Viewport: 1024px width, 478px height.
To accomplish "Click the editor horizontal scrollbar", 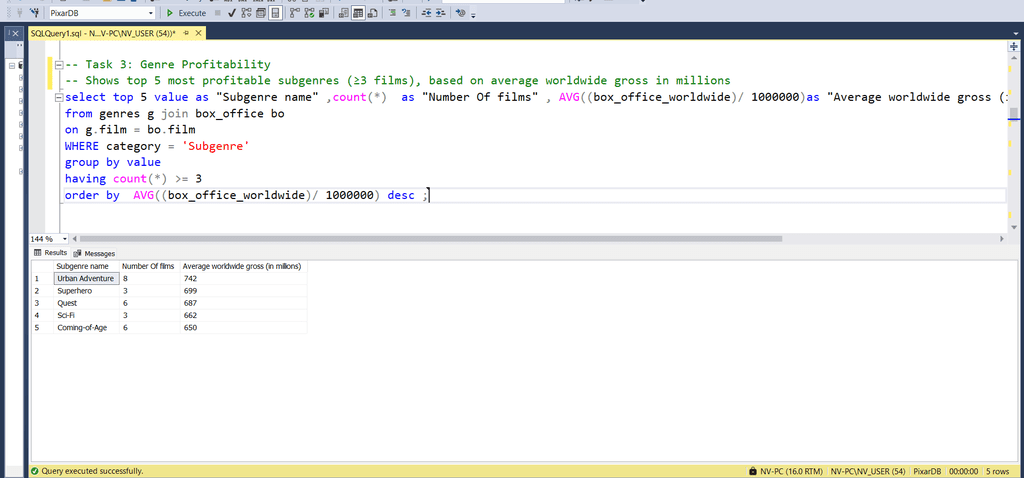I will (x=500, y=239).
